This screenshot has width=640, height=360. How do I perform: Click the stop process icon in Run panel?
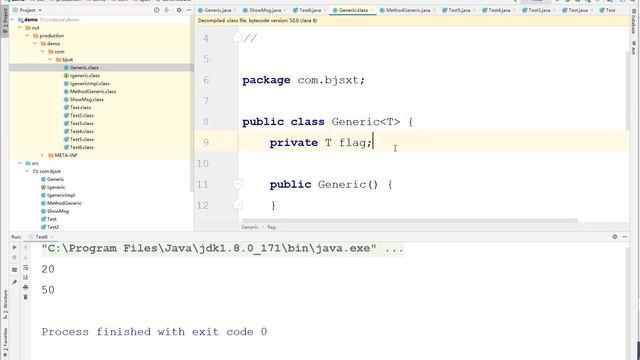click(14, 258)
